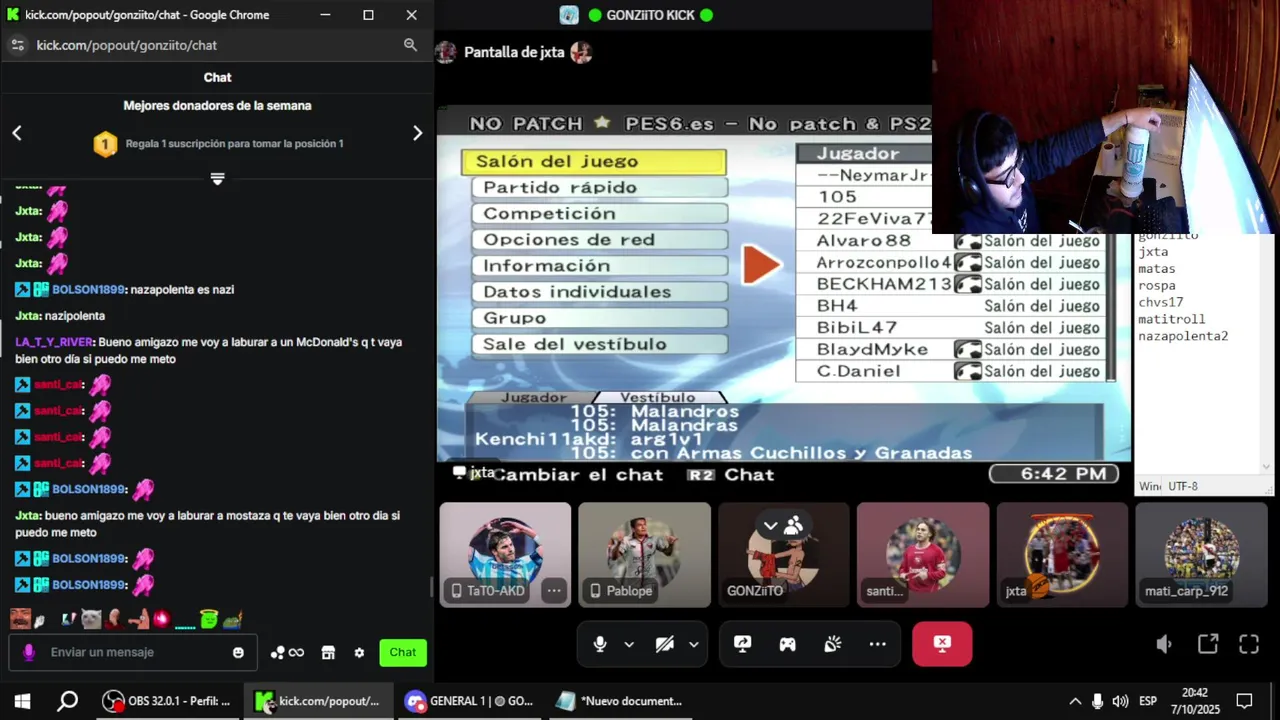Open the Kick shop storefront icon
1280x720 pixels.
pyautogui.click(x=328, y=653)
